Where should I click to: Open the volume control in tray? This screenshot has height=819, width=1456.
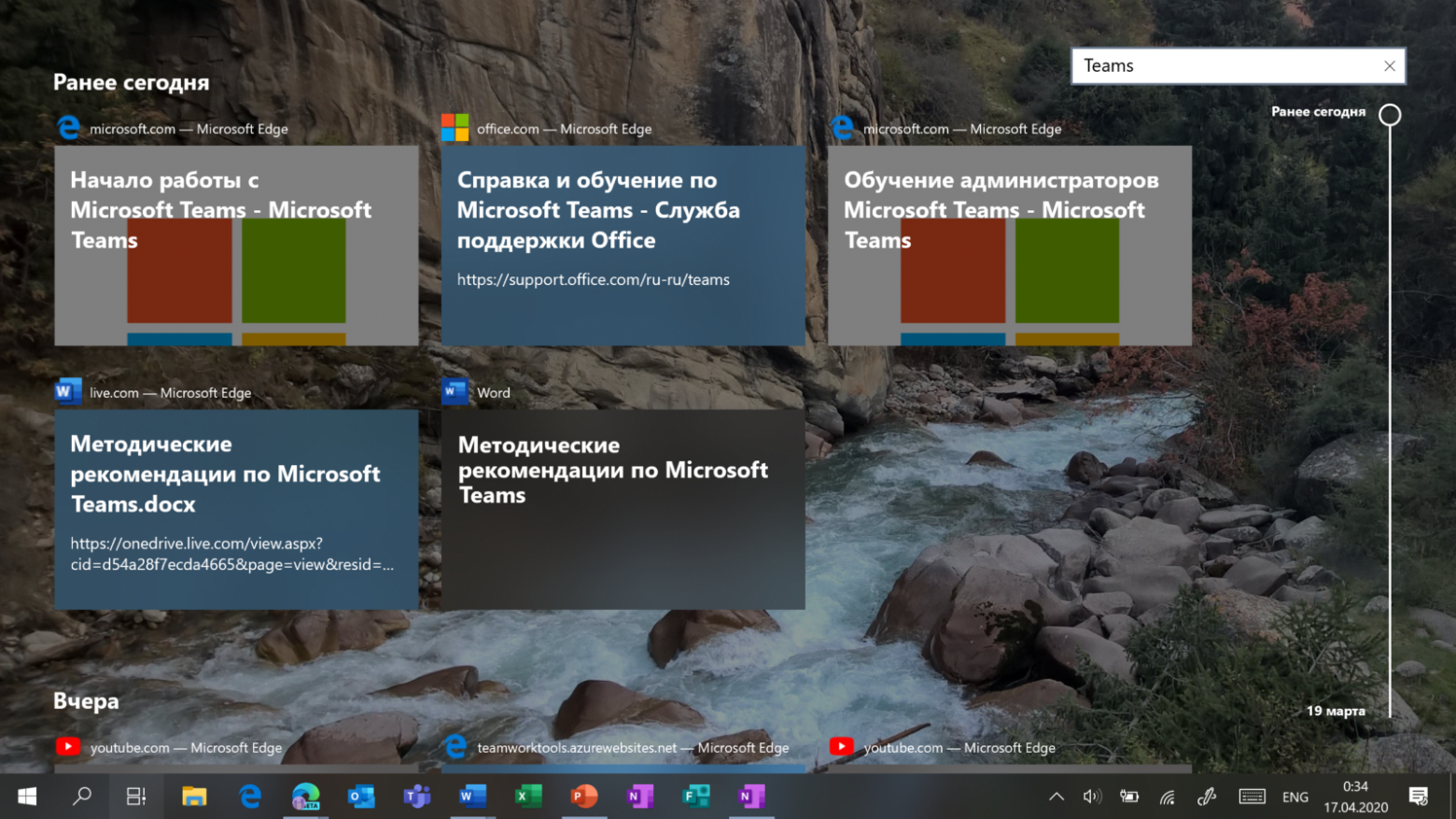tap(1092, 797)
